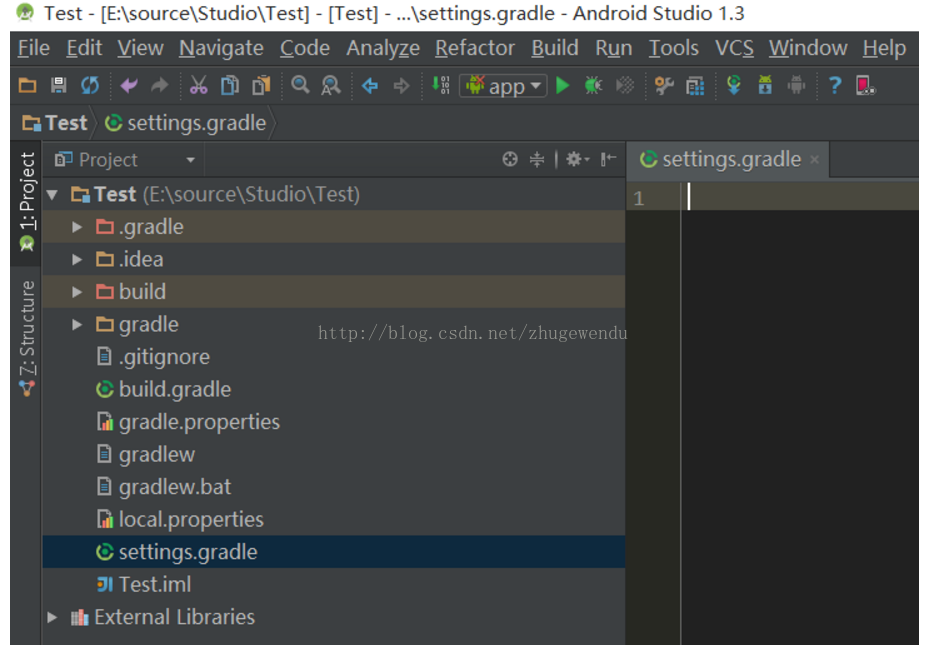Screen dimensions: 927x645
Task: Open the File menu
Action: click(34, 48)
